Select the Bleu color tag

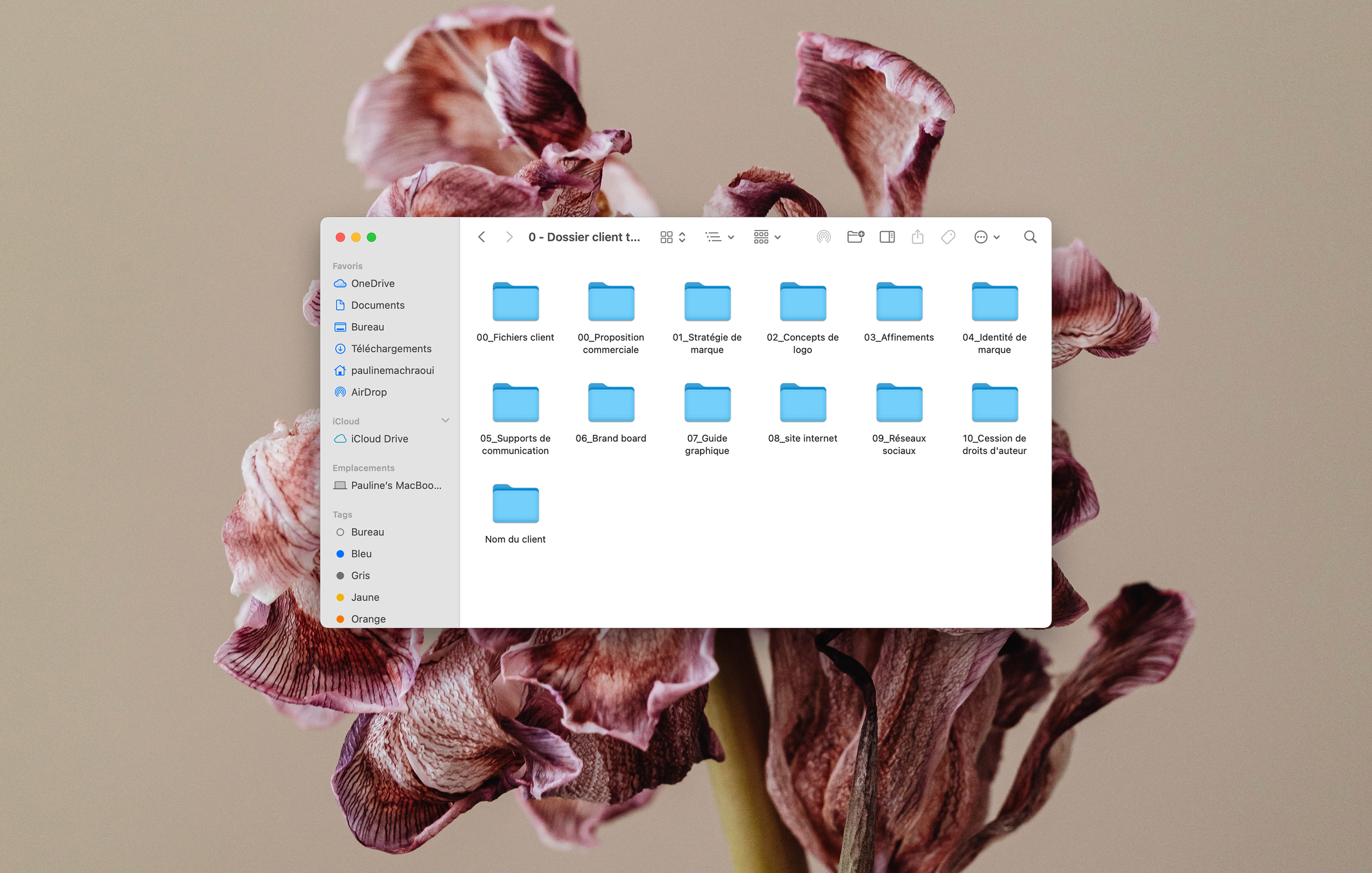(x=361, y=553)
